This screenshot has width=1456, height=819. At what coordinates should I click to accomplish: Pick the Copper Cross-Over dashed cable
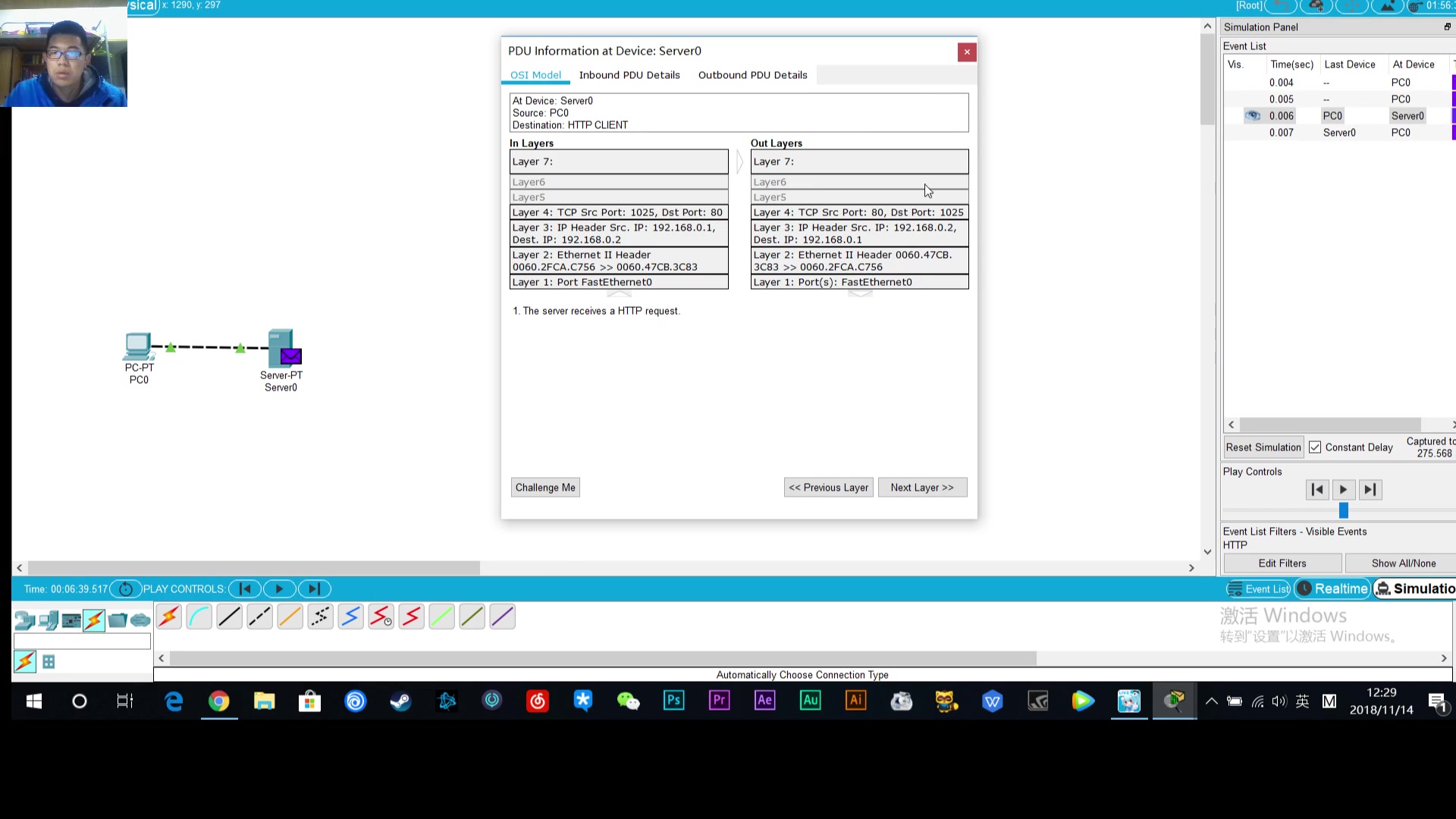(259, 617)
